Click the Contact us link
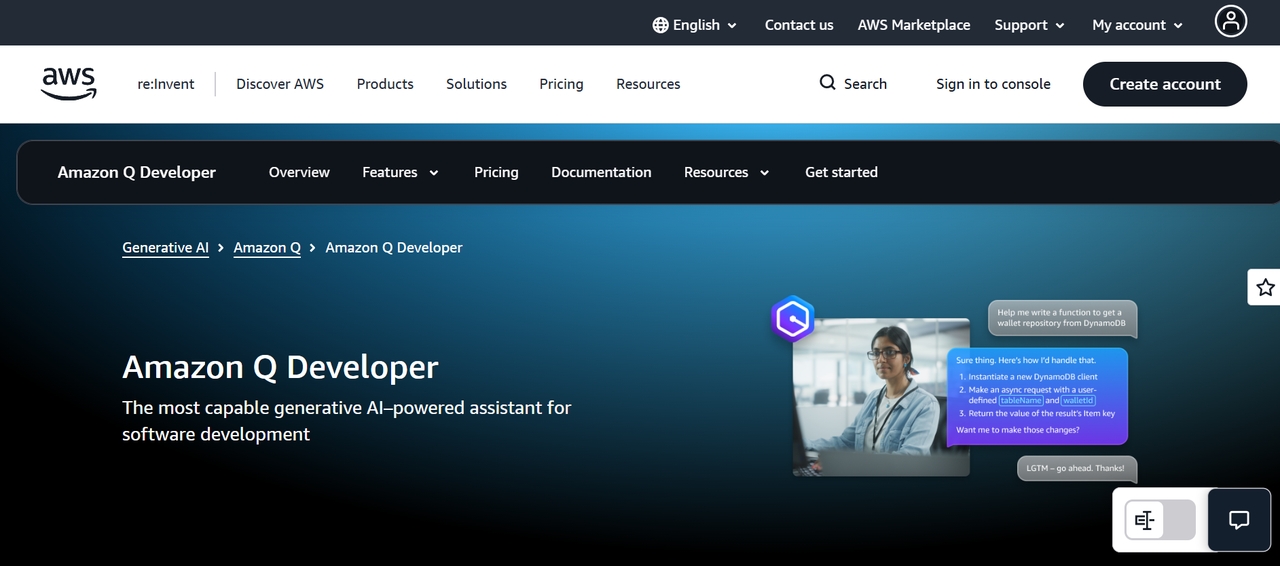This screenshot has width=1280, height=566. click(799, 25)
